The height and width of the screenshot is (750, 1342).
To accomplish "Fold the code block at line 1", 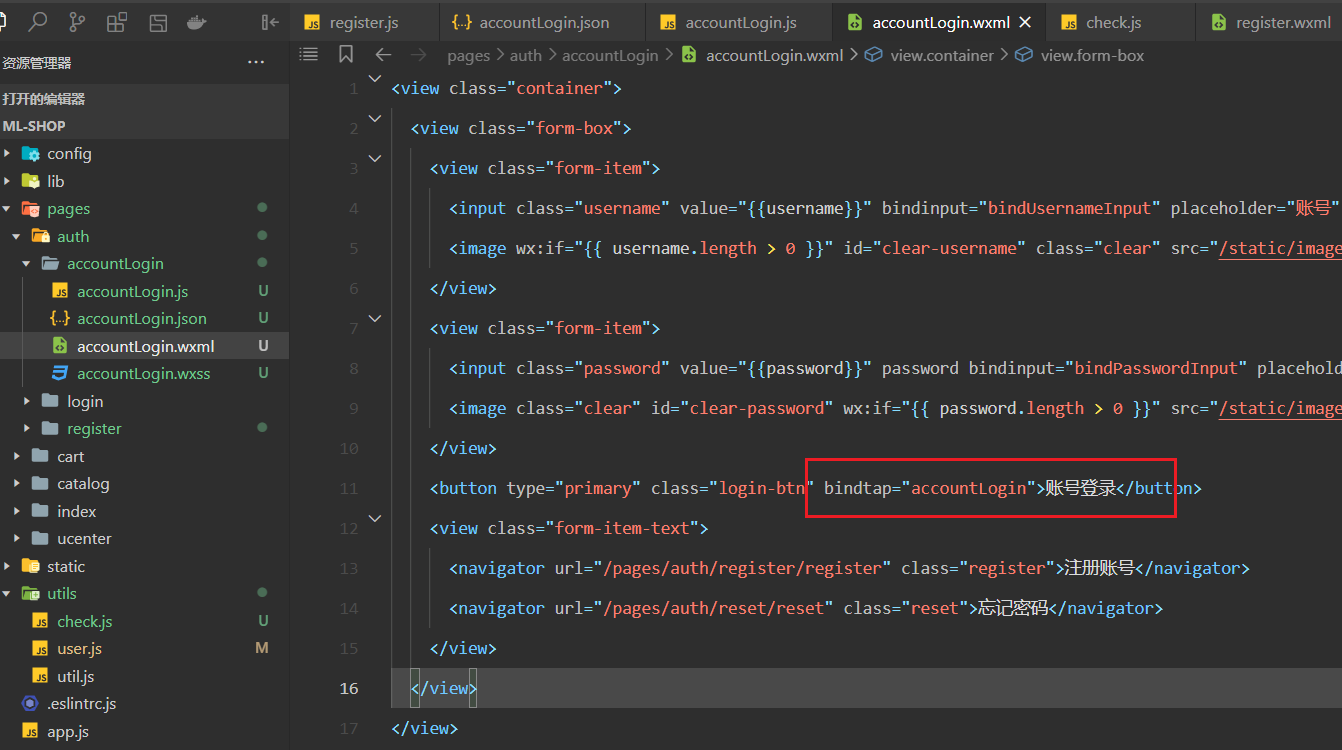I will tap(375, 79).
